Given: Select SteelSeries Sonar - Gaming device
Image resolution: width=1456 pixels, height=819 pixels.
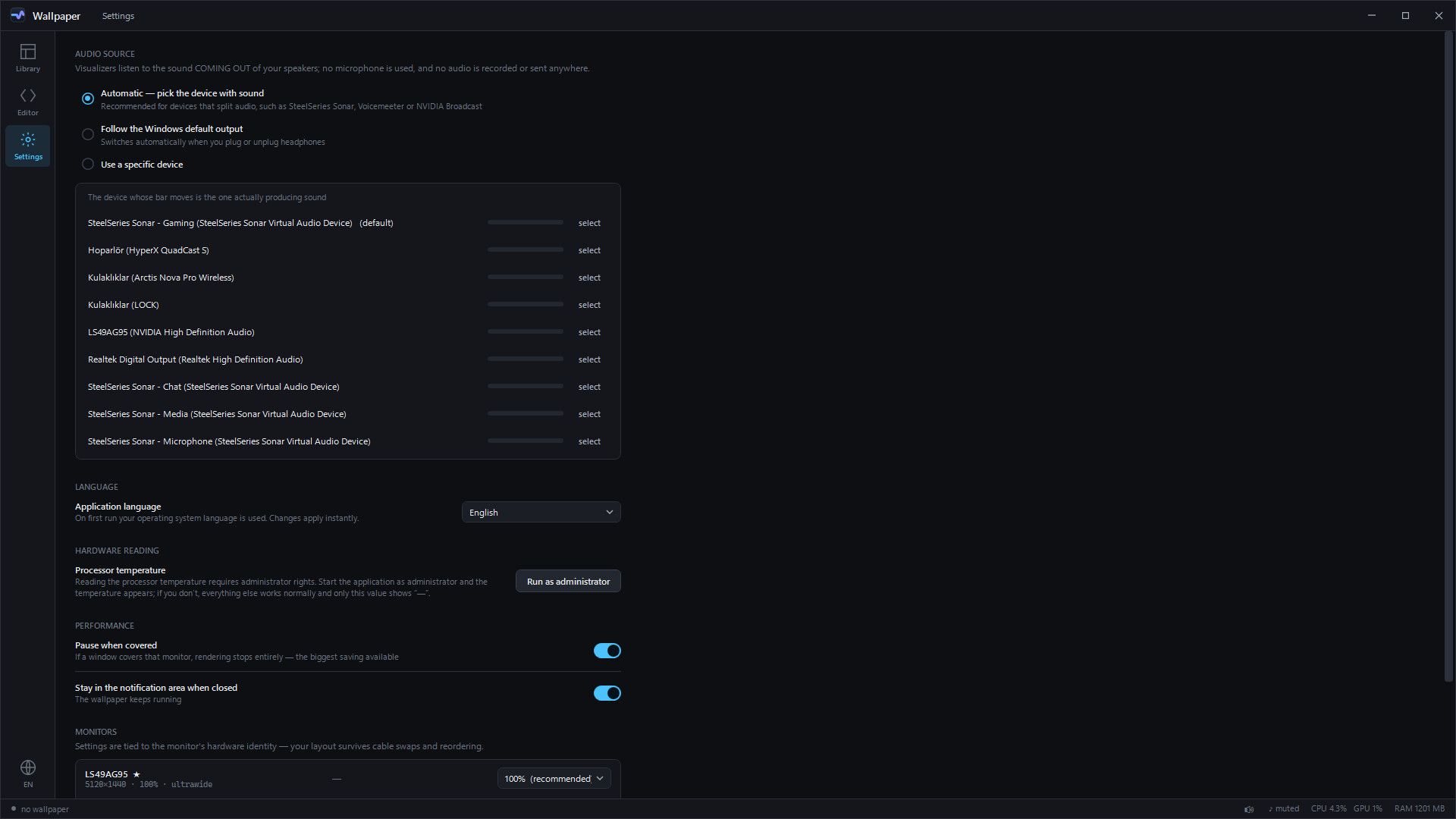Looking at the screenshot, I should point(589,223).
